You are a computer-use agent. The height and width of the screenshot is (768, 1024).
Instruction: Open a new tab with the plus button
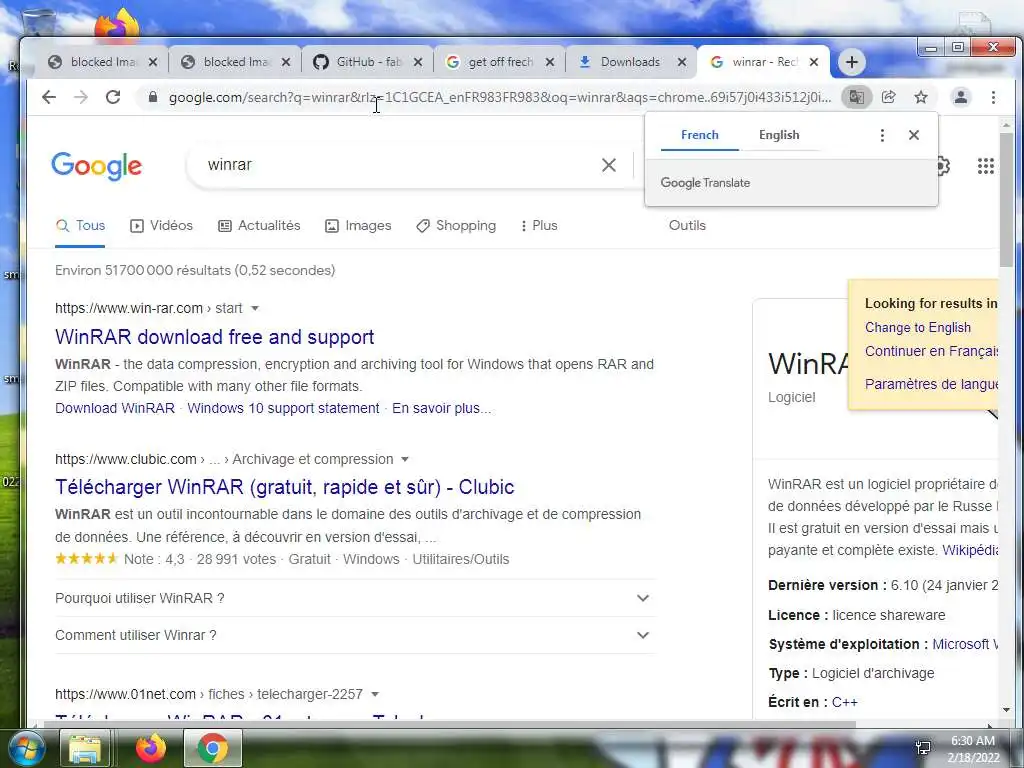pyautogui.click(x=852, y=62)
